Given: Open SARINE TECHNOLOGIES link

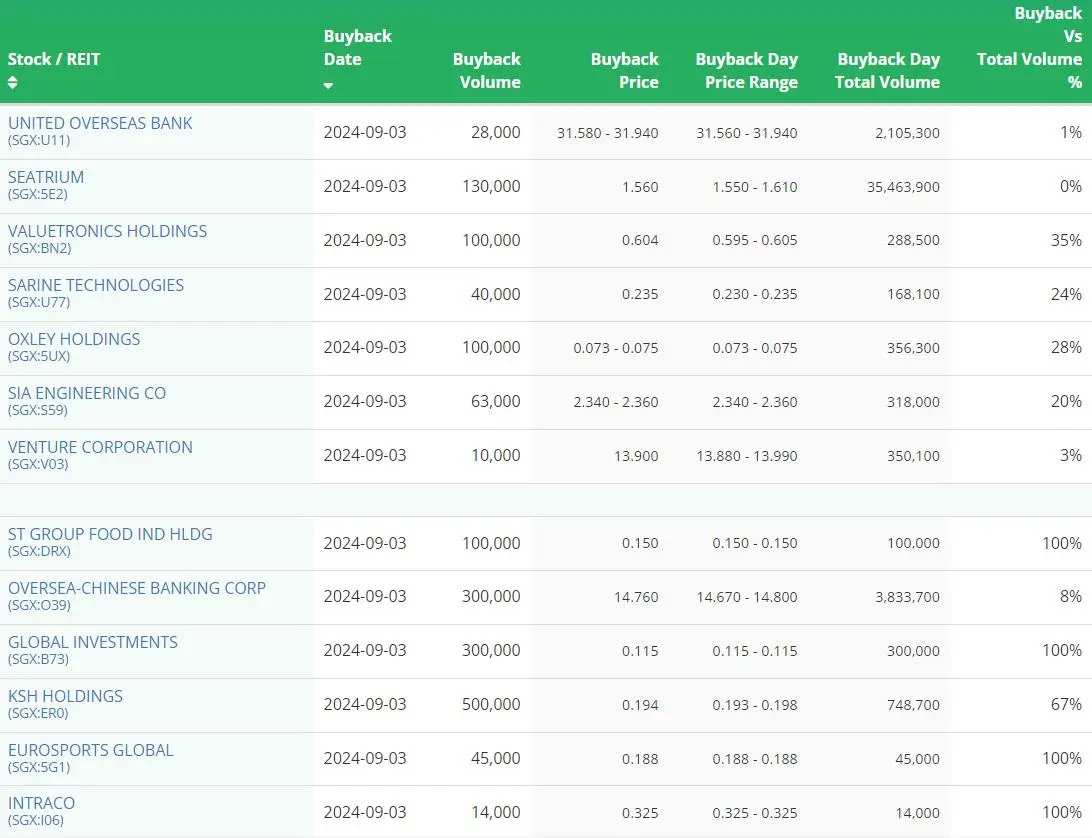Looking at the screenshot, I should pos(96,286).
